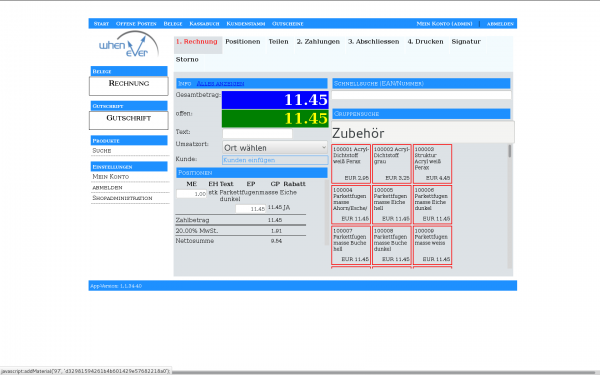This screenshot has height=375, width=600.
Task: Open Kundenstamm in the top menu
Action: pos(246,24)
